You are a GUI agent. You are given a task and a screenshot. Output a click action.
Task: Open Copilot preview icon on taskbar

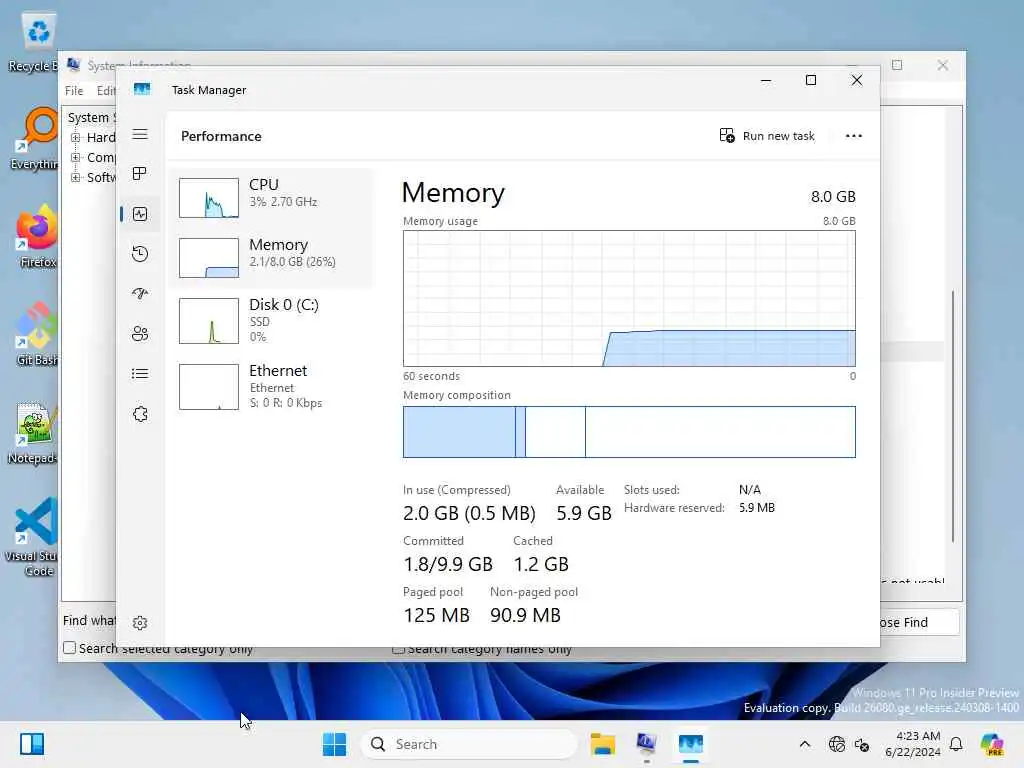[991, 744]
